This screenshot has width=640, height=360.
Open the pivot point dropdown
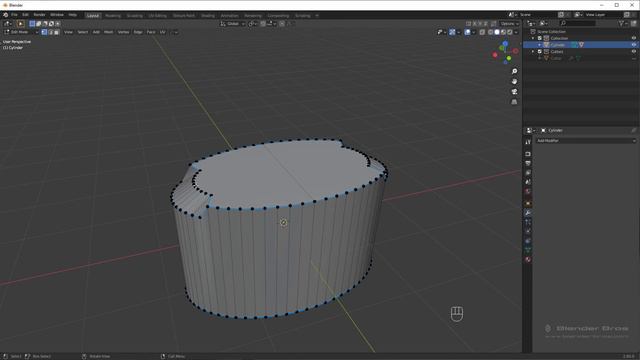click(253, 24)
